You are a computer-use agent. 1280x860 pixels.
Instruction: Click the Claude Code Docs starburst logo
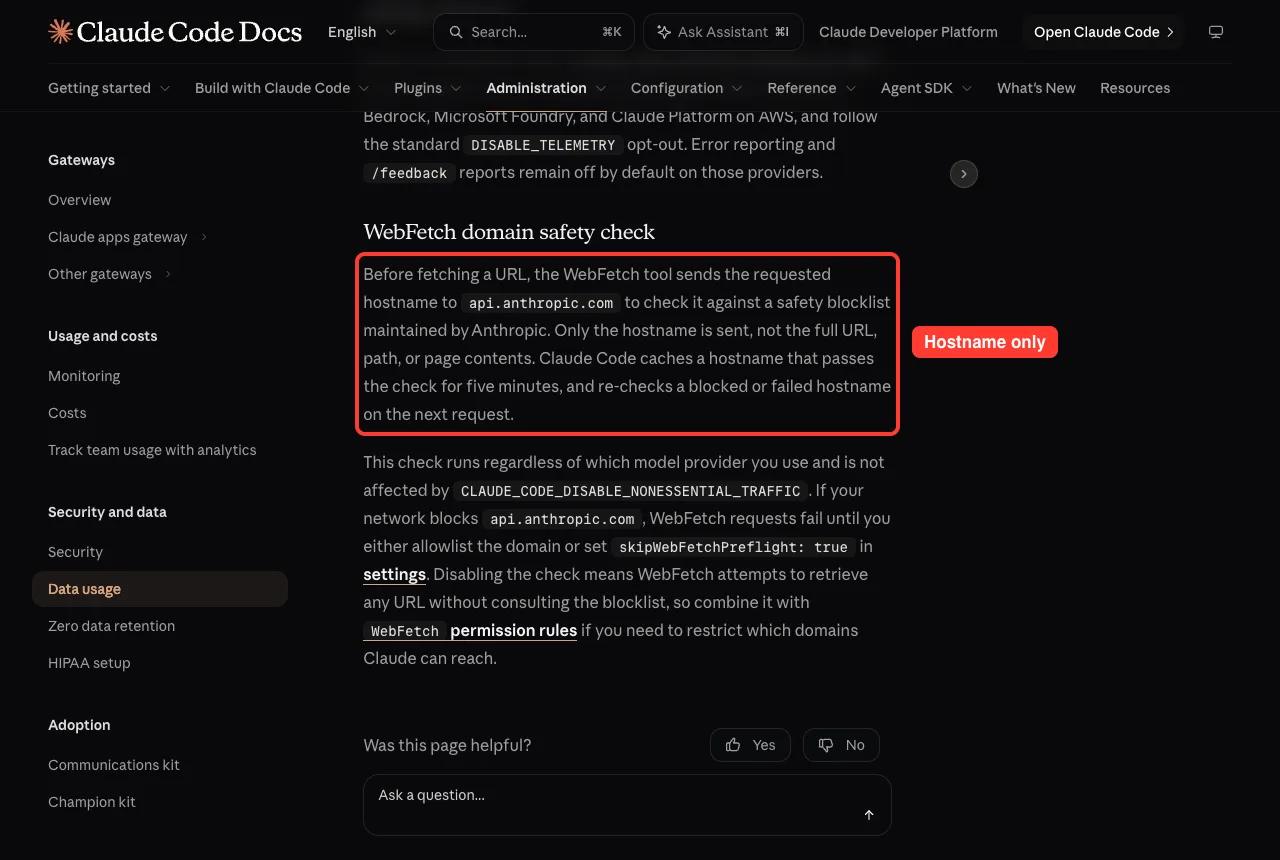pos(60,32)
